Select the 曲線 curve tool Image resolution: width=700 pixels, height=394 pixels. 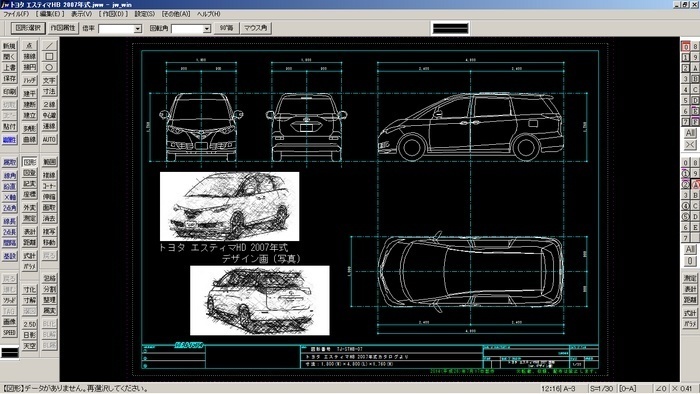tap(29, 140)
